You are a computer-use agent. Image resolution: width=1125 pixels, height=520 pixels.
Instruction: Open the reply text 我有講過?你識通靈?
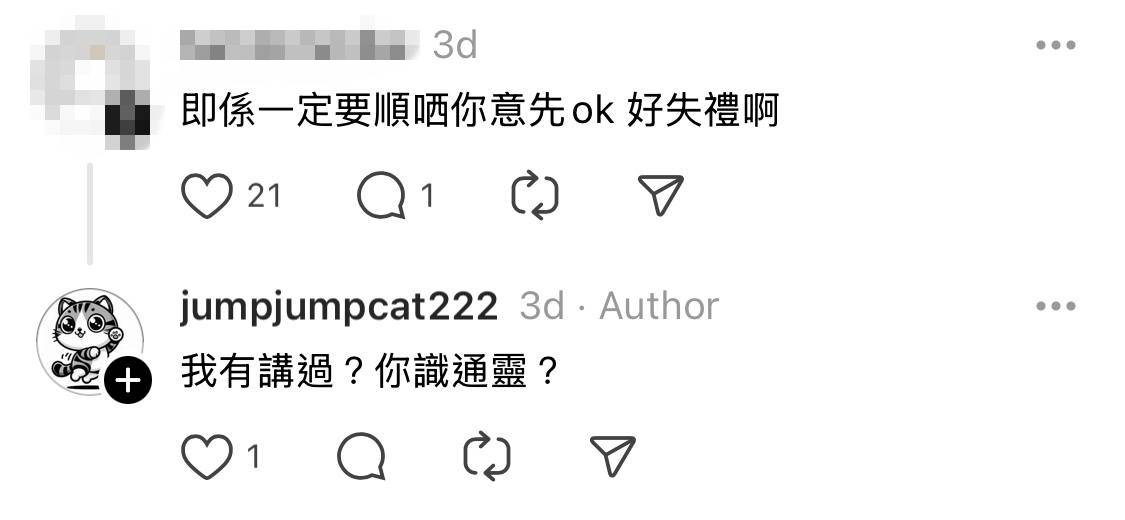pyautogui.click(x=369, y=374)
